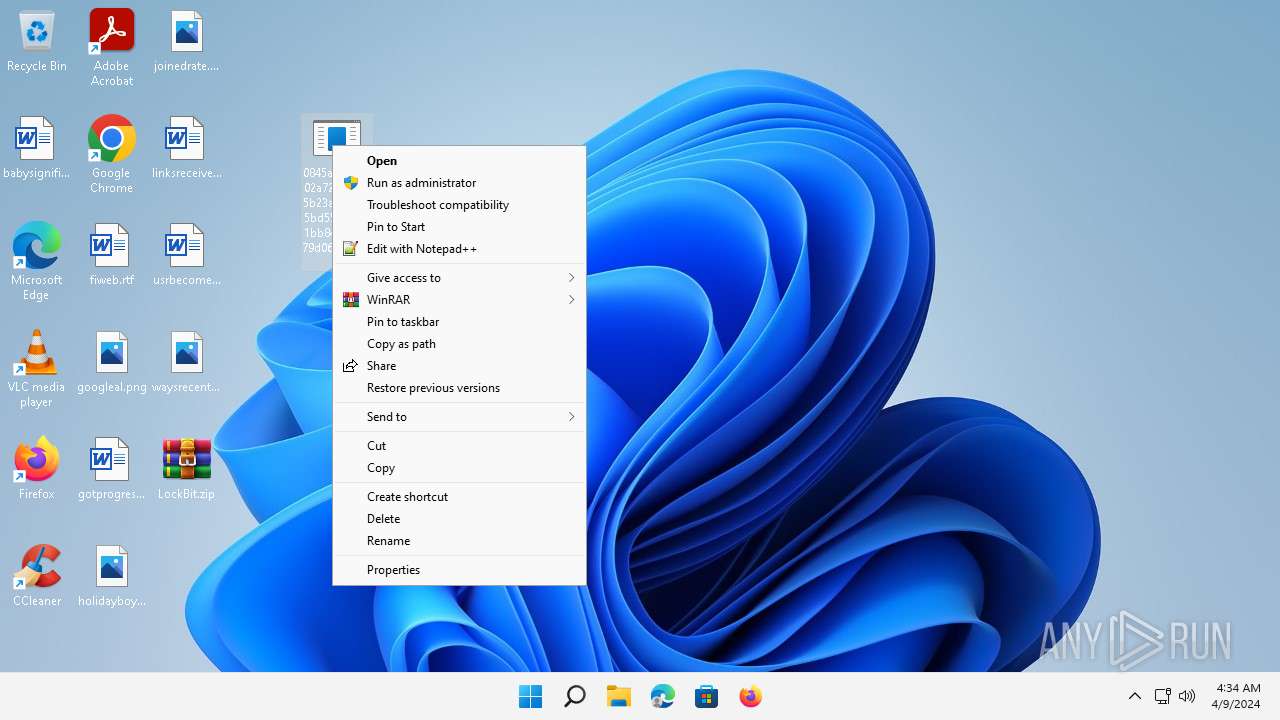Image resolution: width=1280 pixels, height=720 pixels.
Task: Choose Edit with Notepad++
Action: click(459, 249)
